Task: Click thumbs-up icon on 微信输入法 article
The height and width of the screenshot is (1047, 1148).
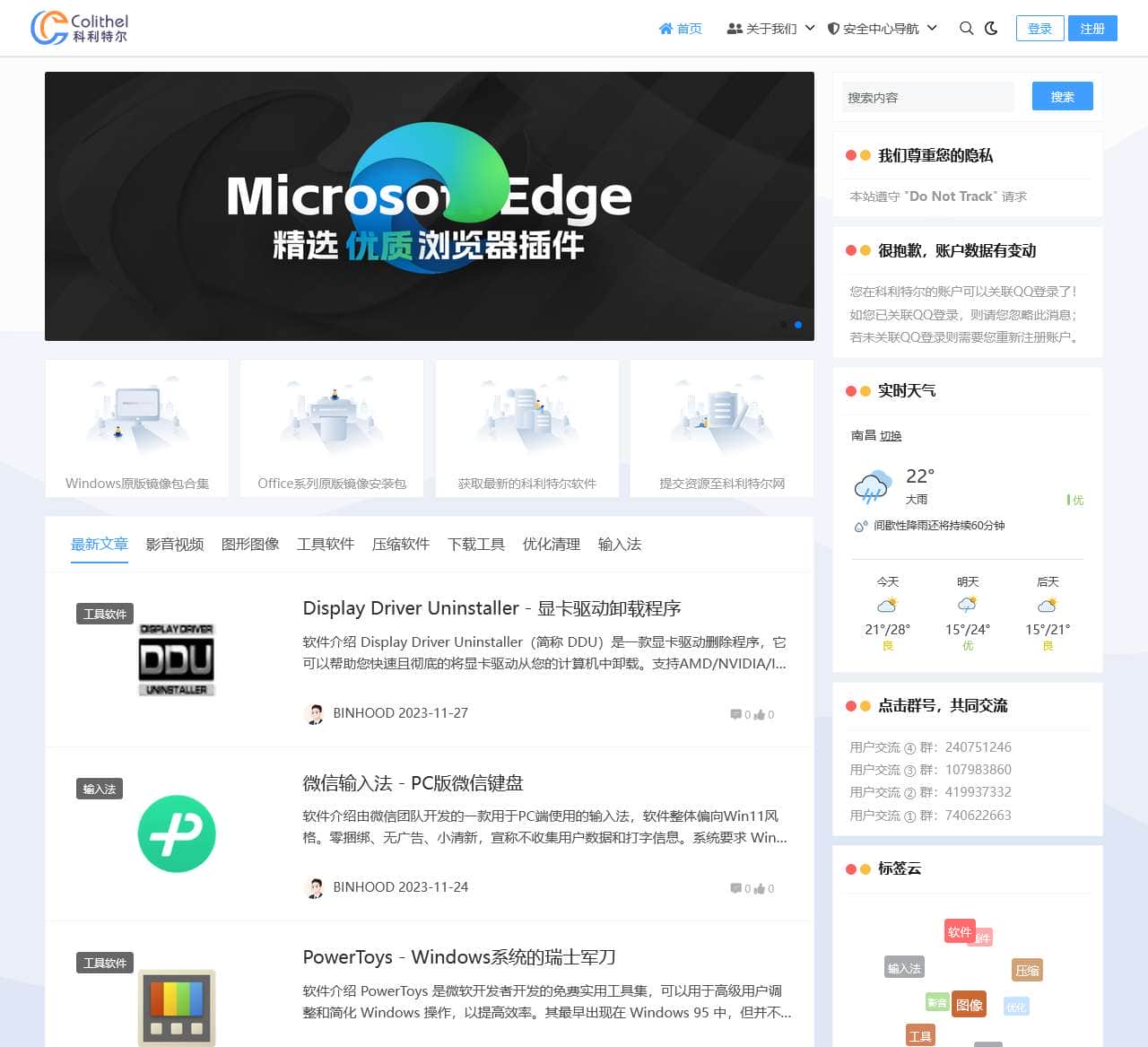Action: [x=760, y=889]
